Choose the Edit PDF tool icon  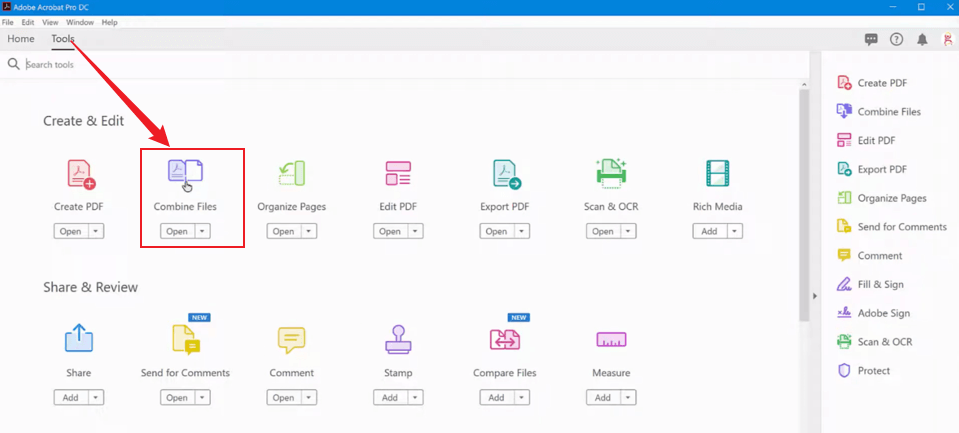click(398, 173)
